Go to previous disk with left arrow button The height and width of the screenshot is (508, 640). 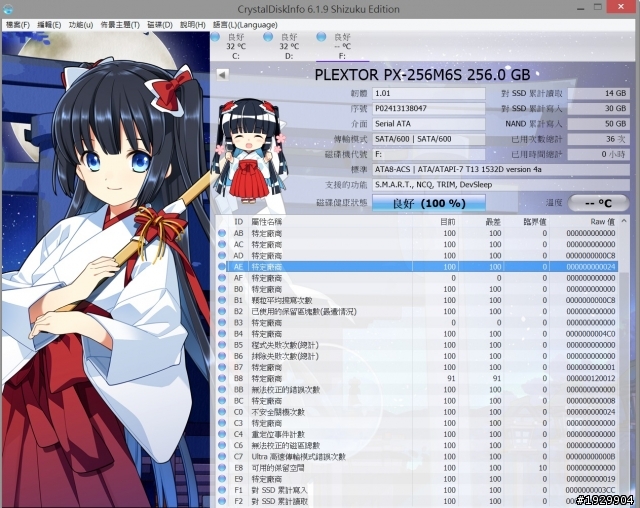[x=222, y=75]
